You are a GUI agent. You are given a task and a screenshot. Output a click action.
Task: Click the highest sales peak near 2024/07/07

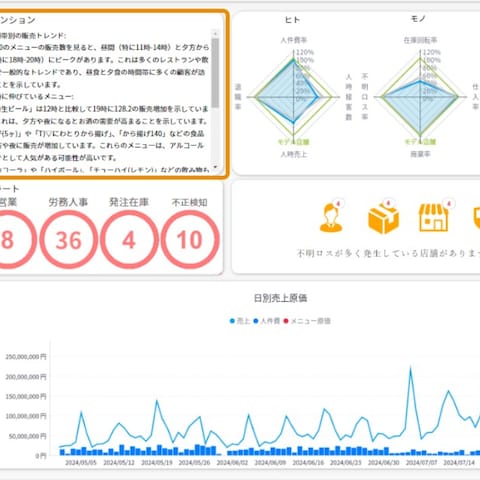(x=410, y=368)
